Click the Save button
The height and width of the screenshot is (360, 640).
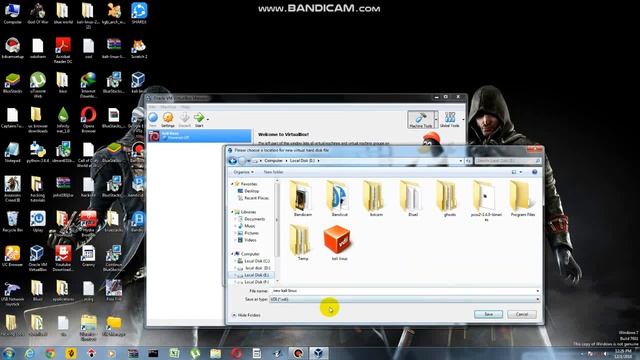489,314
